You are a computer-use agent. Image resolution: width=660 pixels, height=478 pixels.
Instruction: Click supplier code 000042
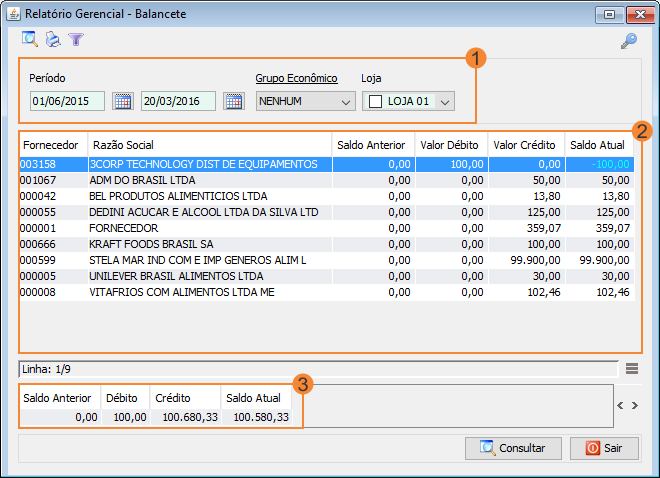tap(38, 196)
